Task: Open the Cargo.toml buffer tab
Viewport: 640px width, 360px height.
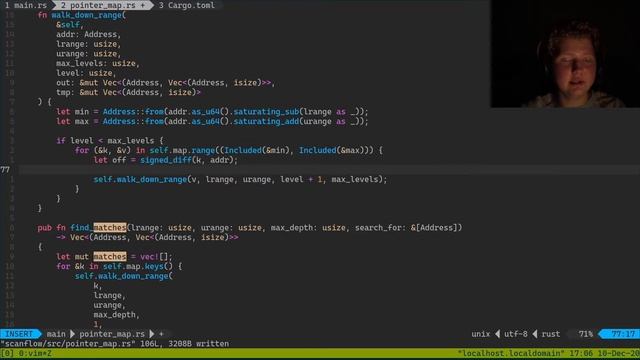Action: click(187, 5)
